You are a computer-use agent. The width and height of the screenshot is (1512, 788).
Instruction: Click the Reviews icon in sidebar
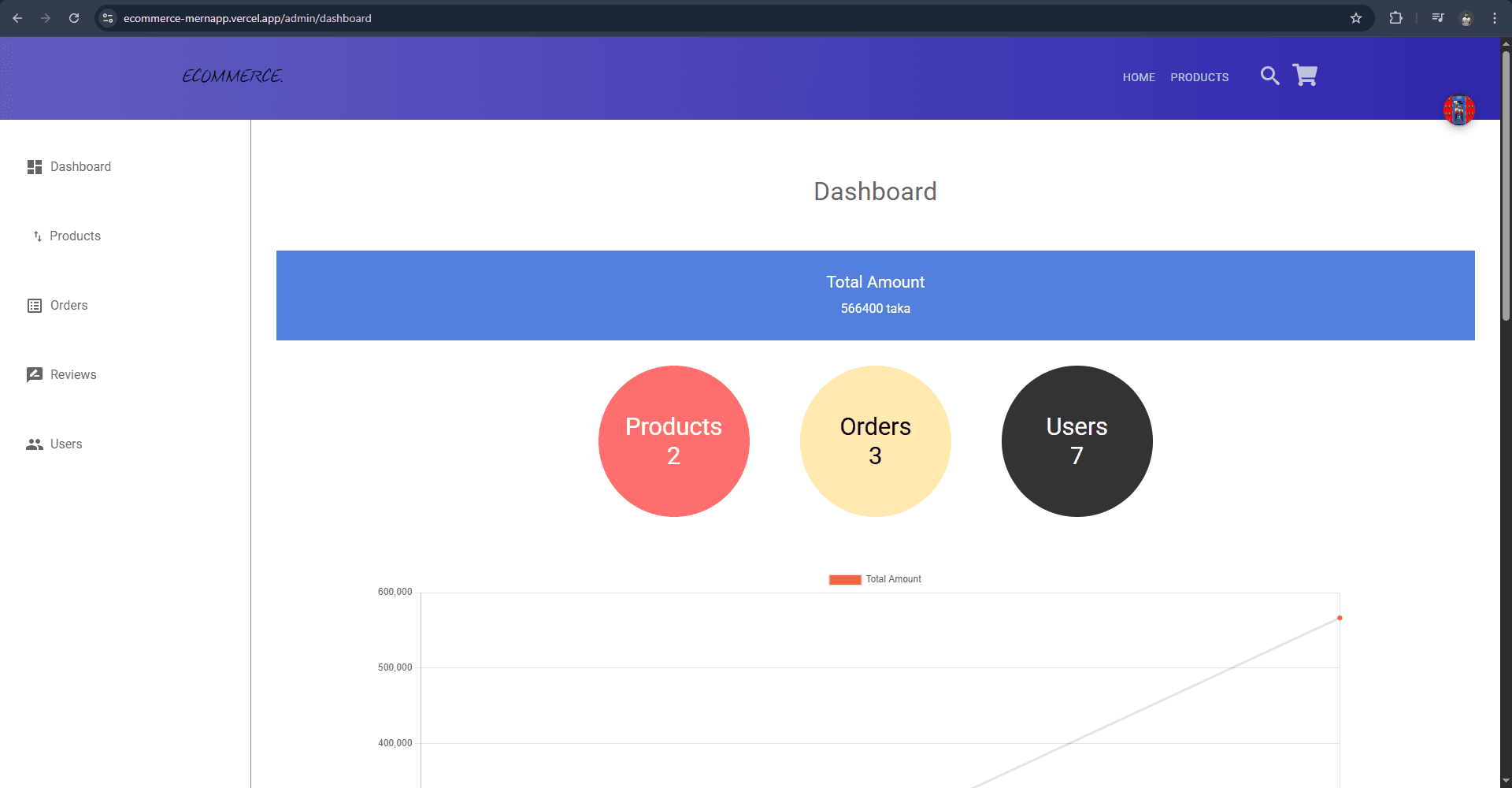pos(35,375)
